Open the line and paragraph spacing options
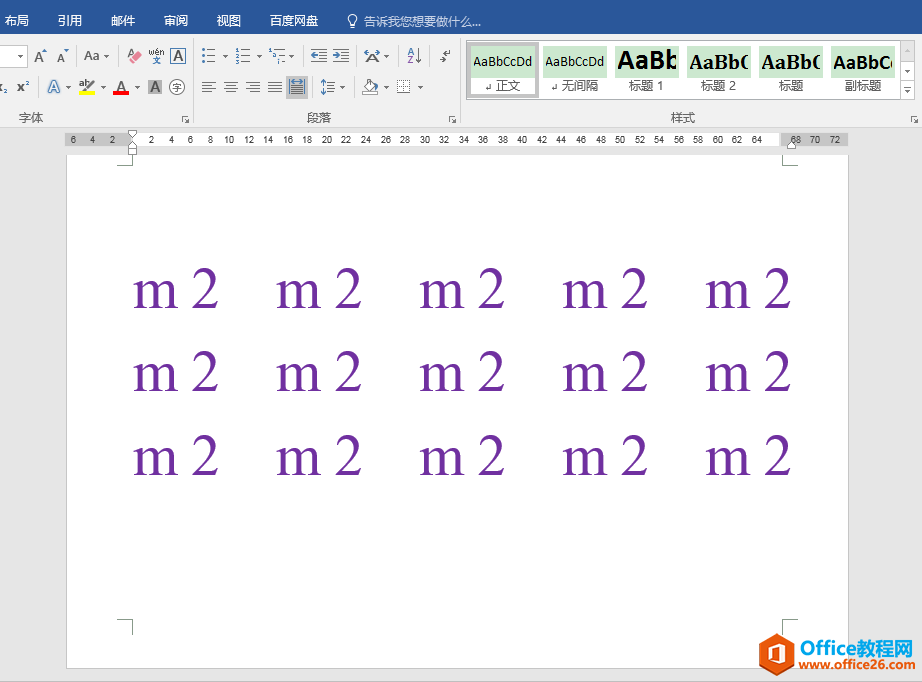This screenshot has width=922, height=682. coord(328,88)
